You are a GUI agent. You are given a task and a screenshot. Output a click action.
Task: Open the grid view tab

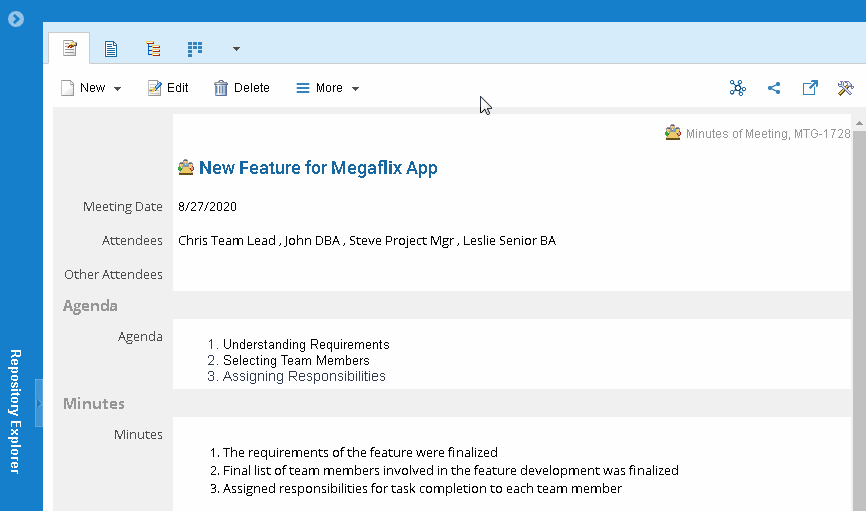click(x=195, y=48)
